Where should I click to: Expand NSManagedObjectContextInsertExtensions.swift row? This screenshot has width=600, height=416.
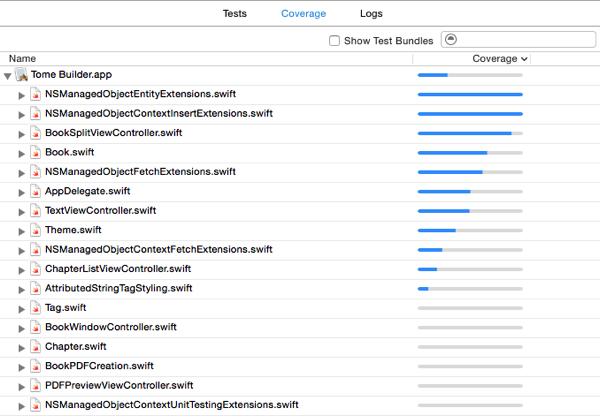tap(21, 115)
